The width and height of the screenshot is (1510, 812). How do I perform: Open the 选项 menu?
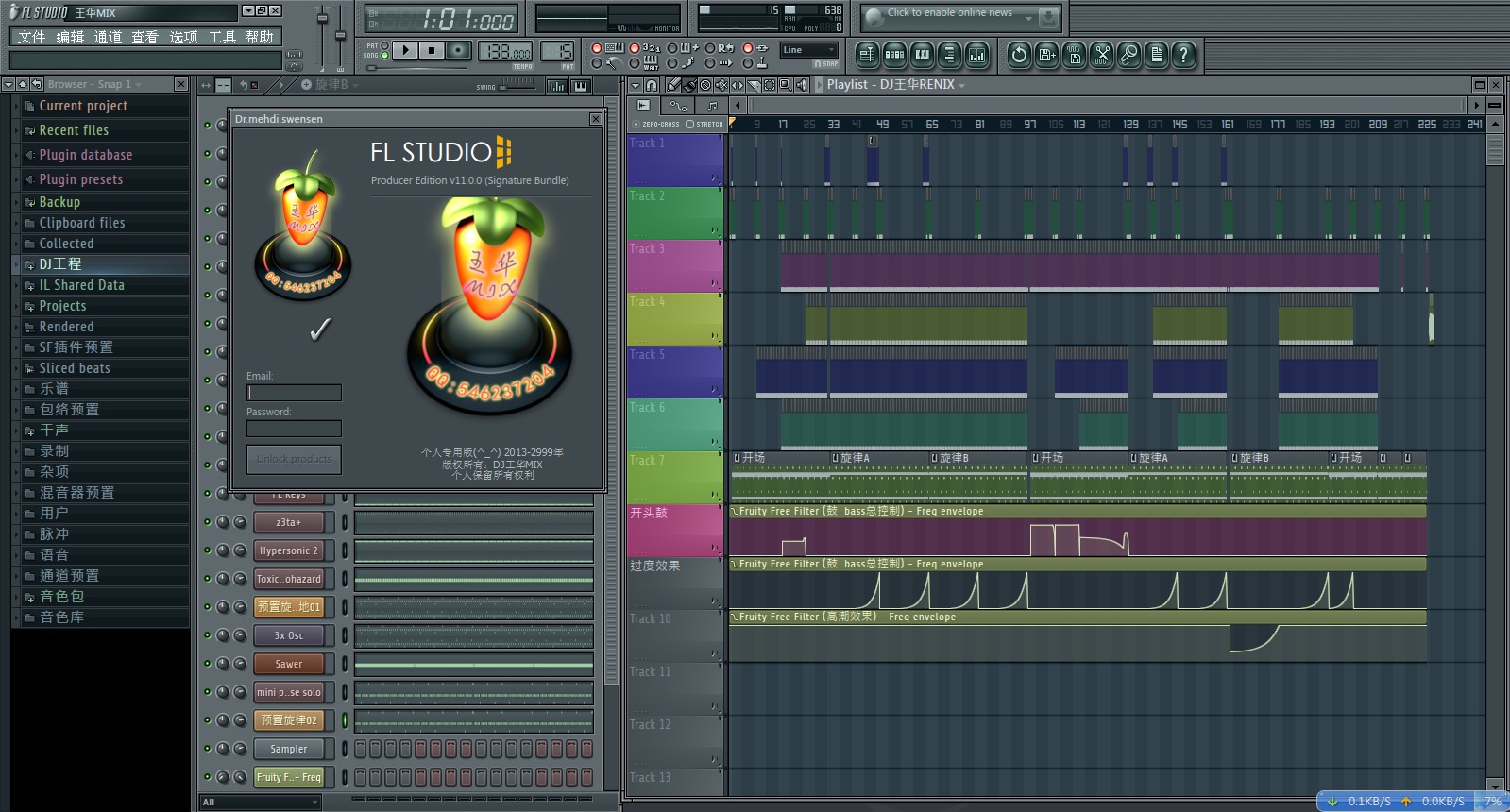point(183,37)
